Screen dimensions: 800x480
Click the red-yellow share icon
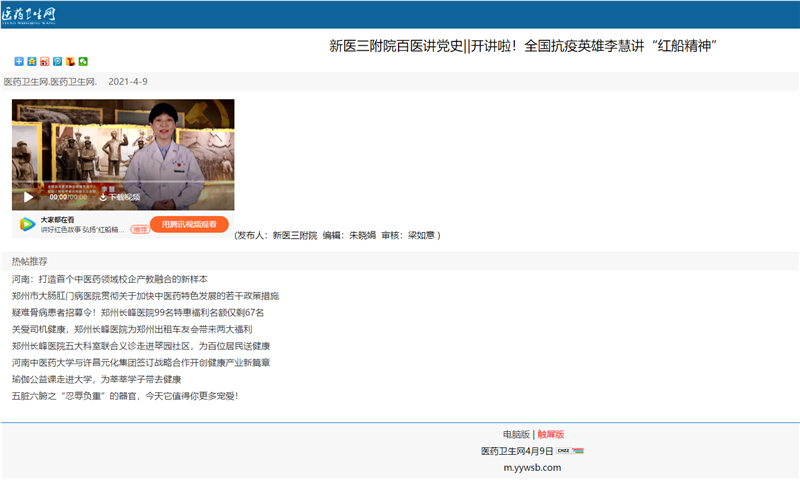click(70, 62)
